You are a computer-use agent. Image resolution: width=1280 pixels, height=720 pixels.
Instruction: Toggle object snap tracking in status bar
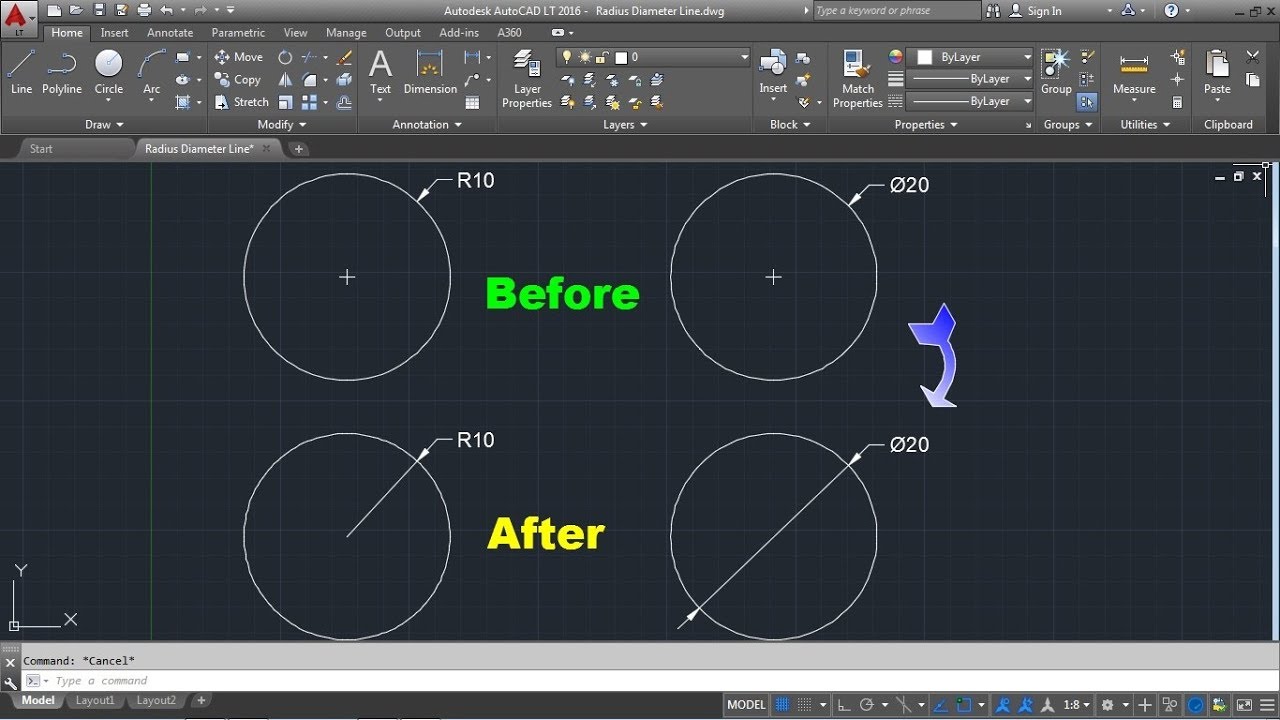point(941,705)
